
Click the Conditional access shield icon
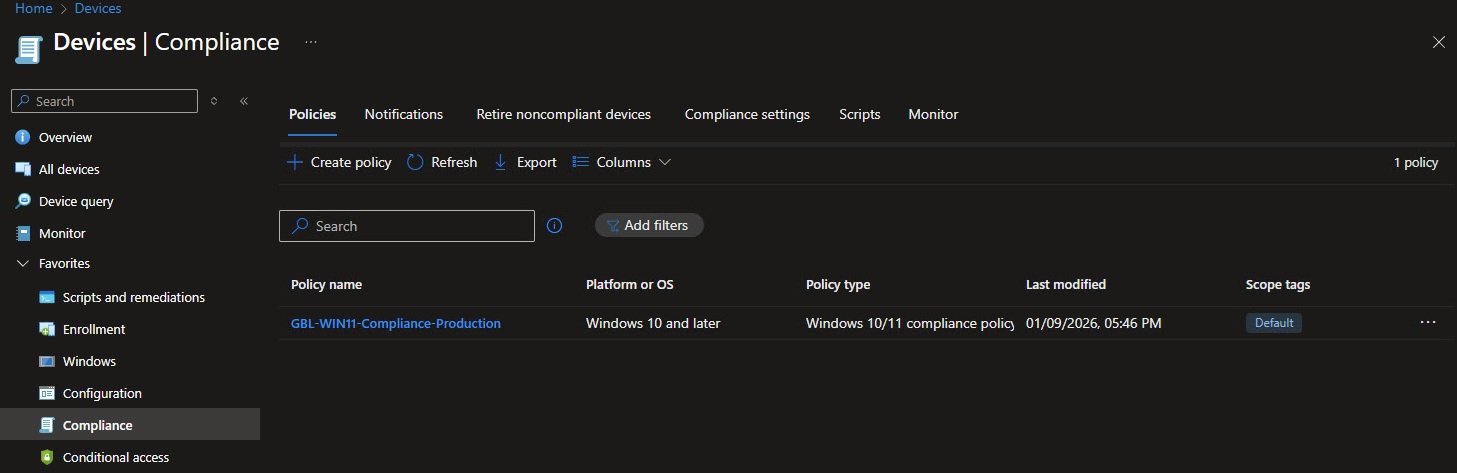pos(46,457)
